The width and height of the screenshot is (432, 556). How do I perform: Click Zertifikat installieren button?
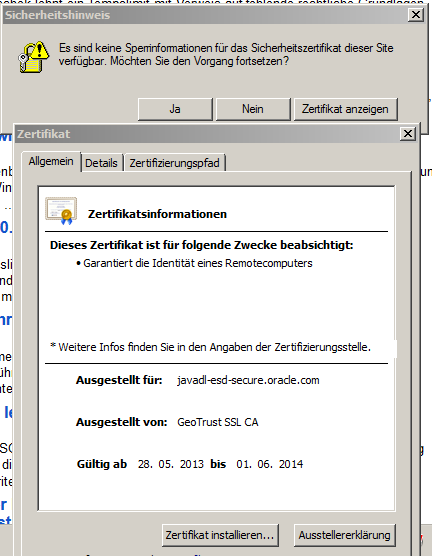220,535
